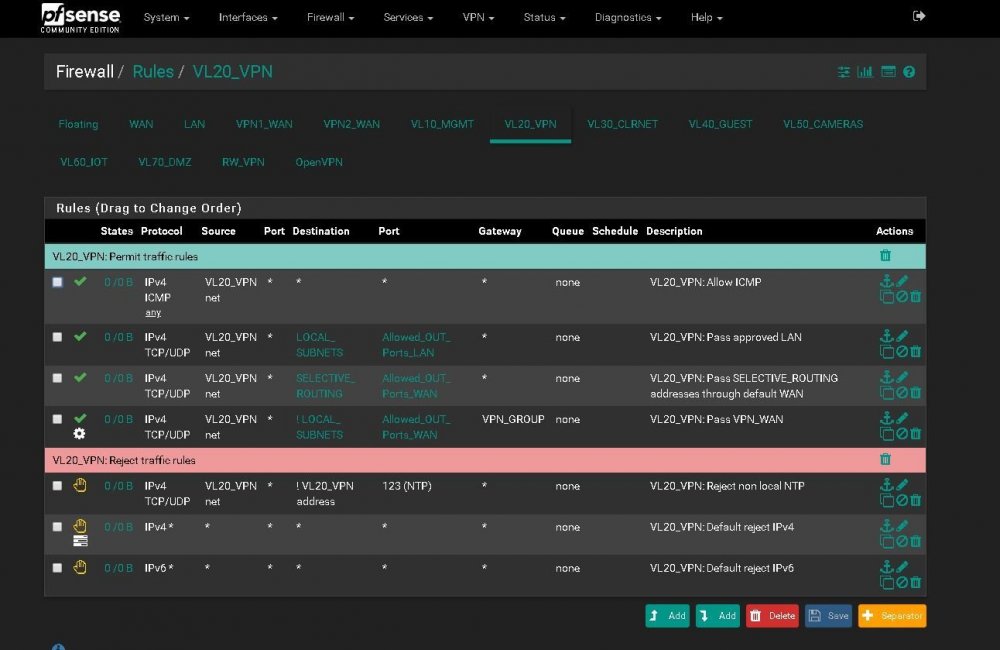The width and height of the screenshot is (1000, 650).
Task: Open the help question-mark icon
Action: pyautogui.click(x=909, y=72)
